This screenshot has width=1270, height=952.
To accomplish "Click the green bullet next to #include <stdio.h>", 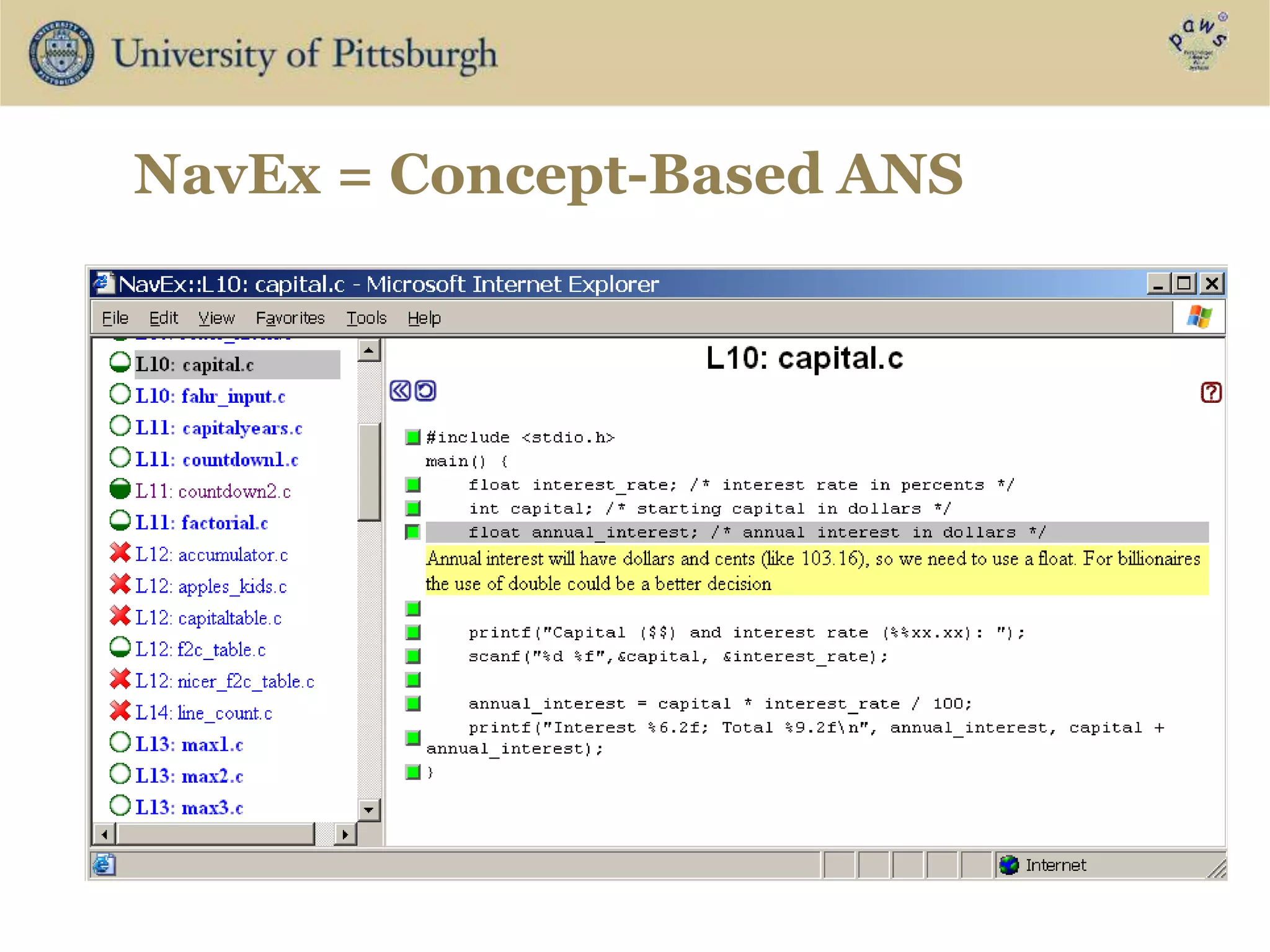I will point(413,438).
